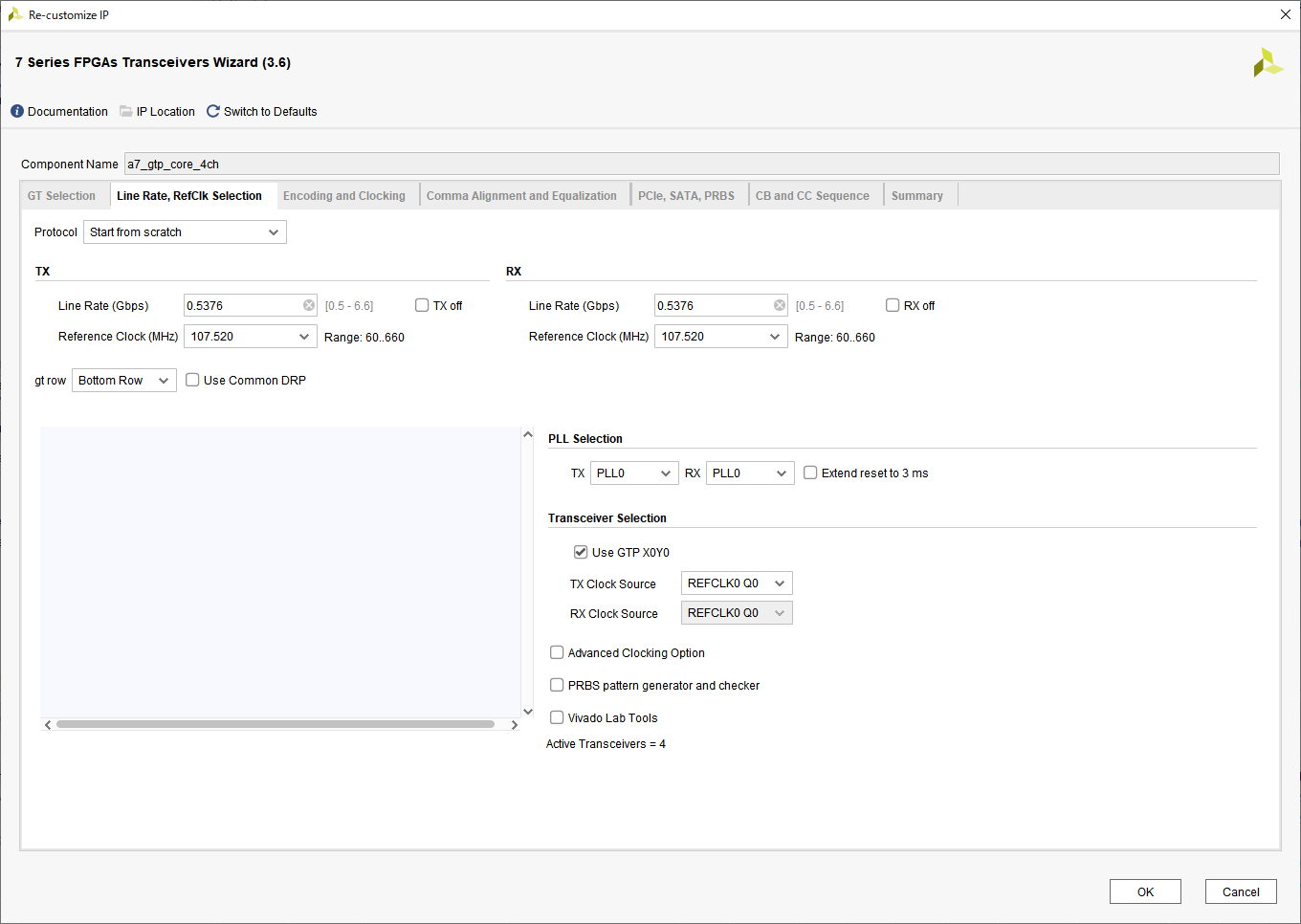Click scroll-right arrow of preview pane
This screenshot has height=924, width=1301.
tap(515, 725)
